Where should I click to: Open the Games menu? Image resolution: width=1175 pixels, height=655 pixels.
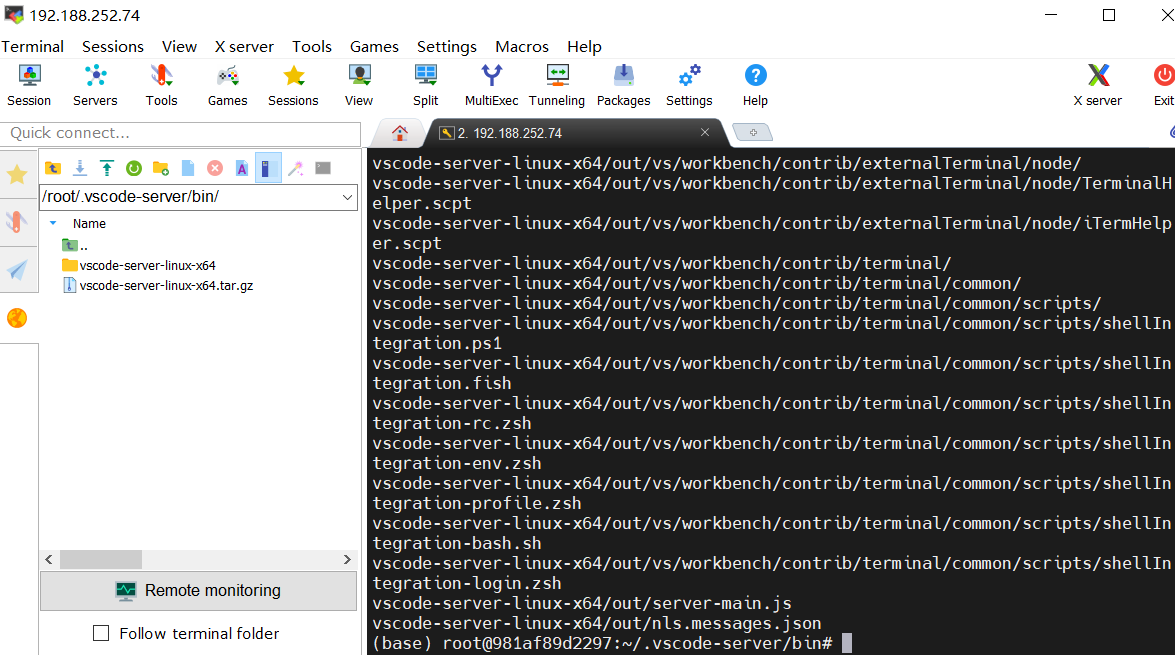tap(374, 46)
